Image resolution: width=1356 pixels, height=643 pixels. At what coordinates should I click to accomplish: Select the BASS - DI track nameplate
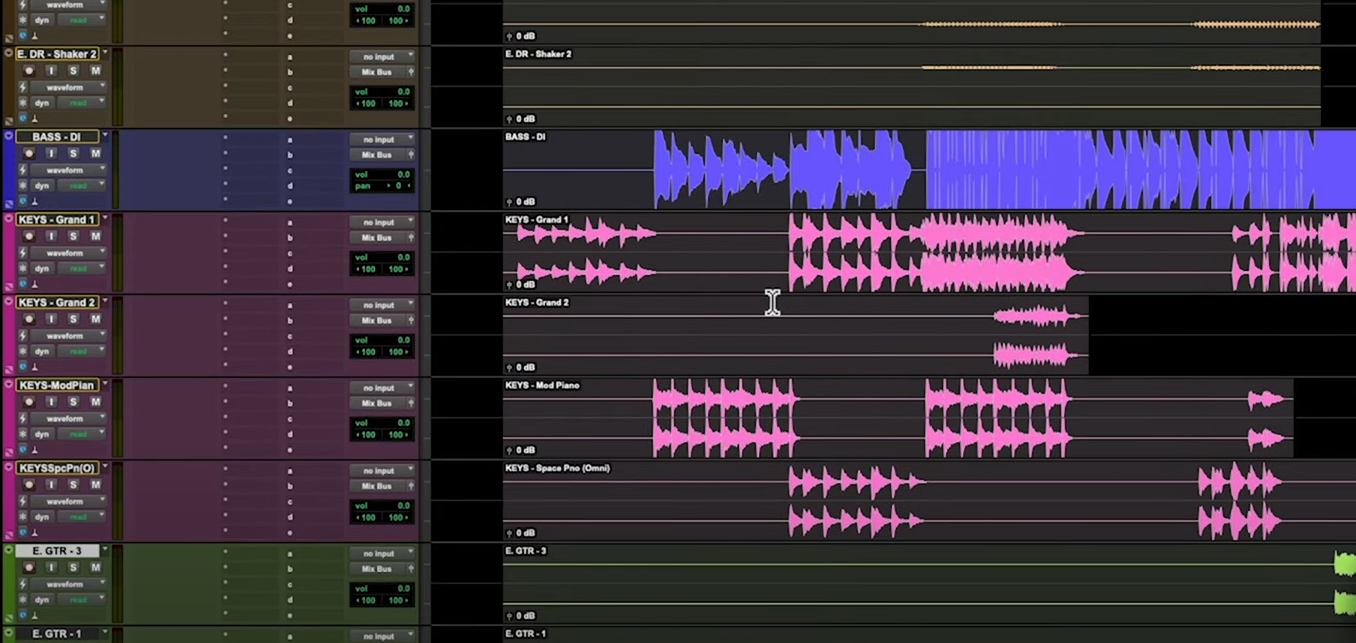(x=57, y=137)
